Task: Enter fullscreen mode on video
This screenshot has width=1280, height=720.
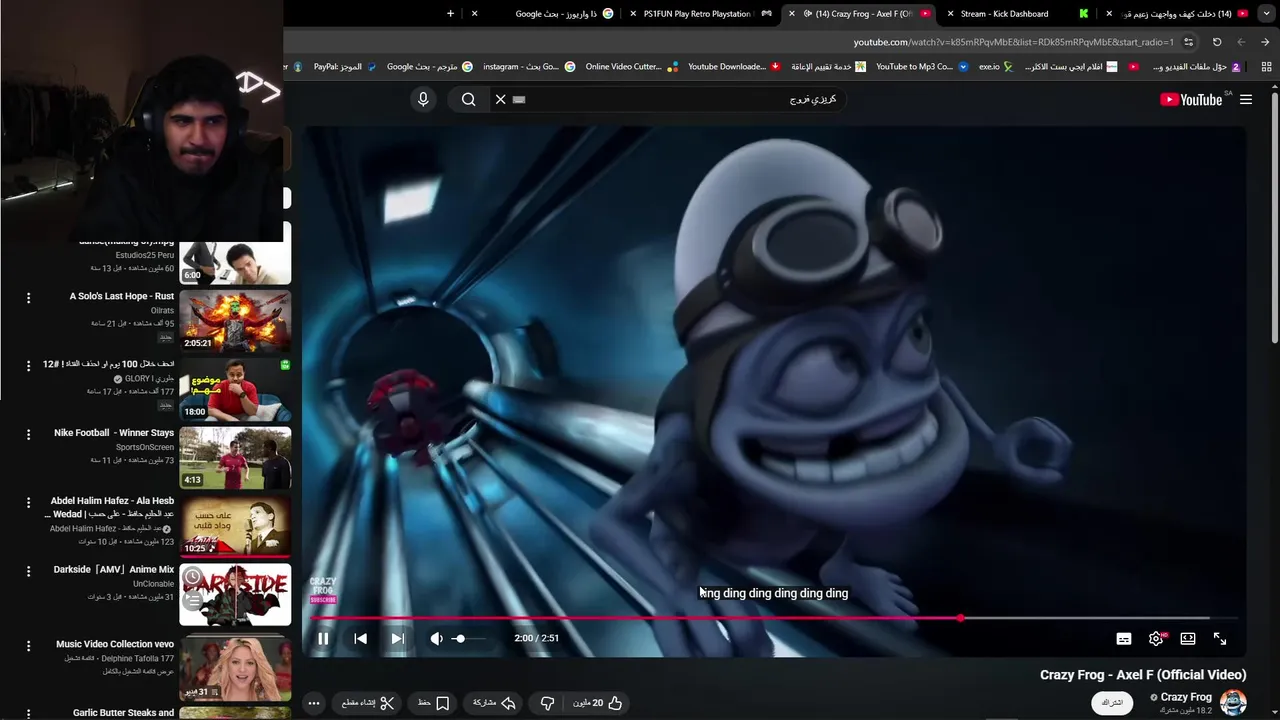Action: tap(1220, 638)
